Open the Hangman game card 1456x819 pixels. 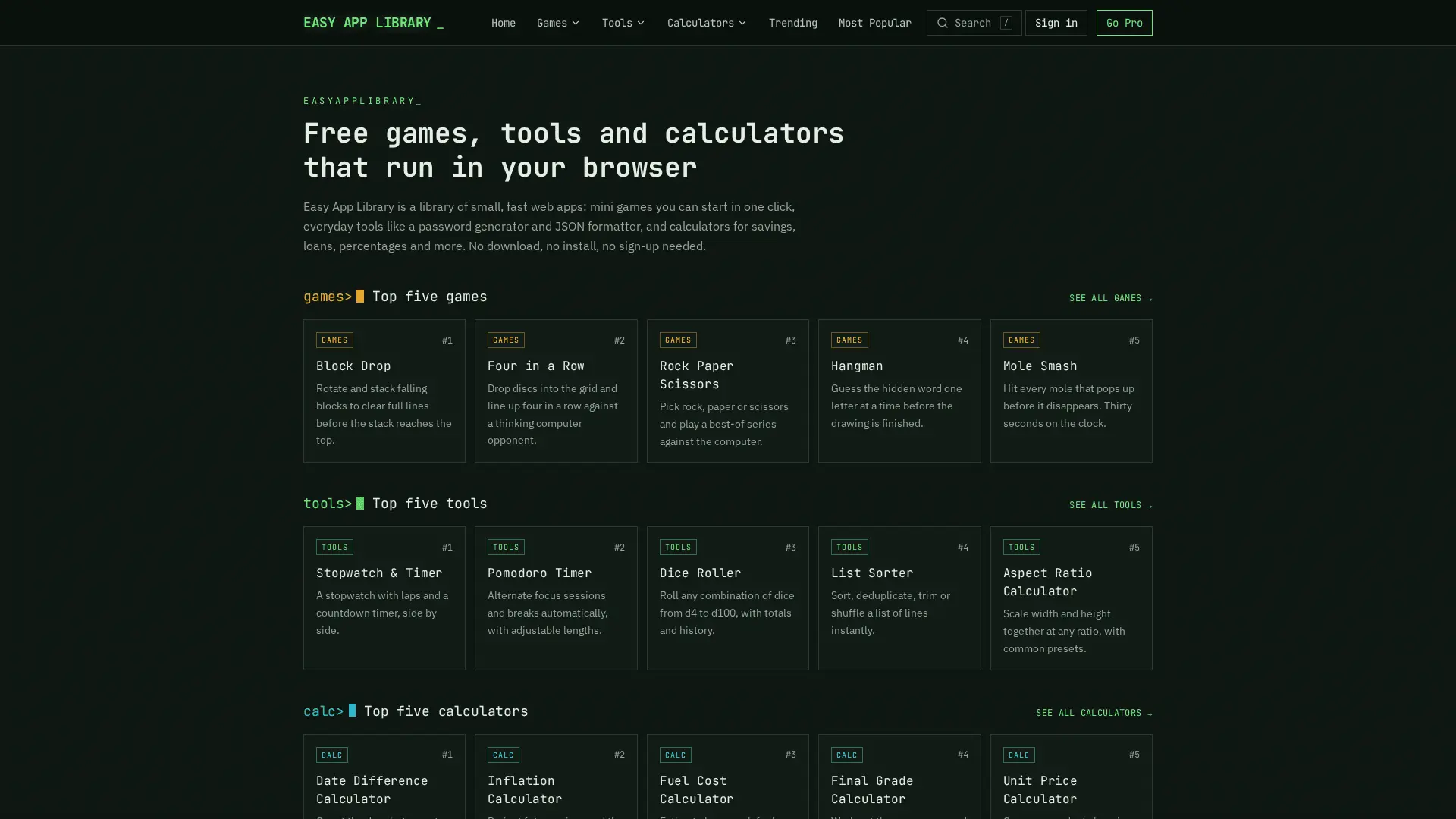(x=899, y=391)
